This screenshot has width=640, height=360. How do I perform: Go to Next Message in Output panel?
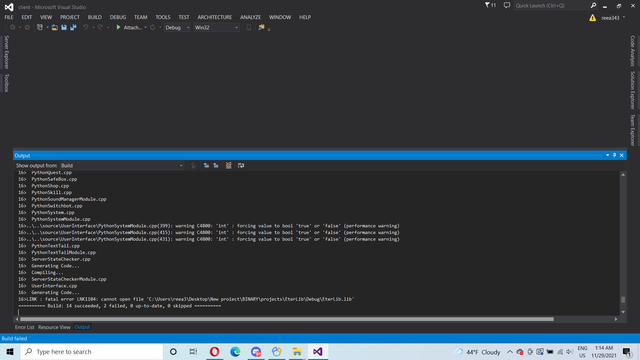click(x=216, y=166)
